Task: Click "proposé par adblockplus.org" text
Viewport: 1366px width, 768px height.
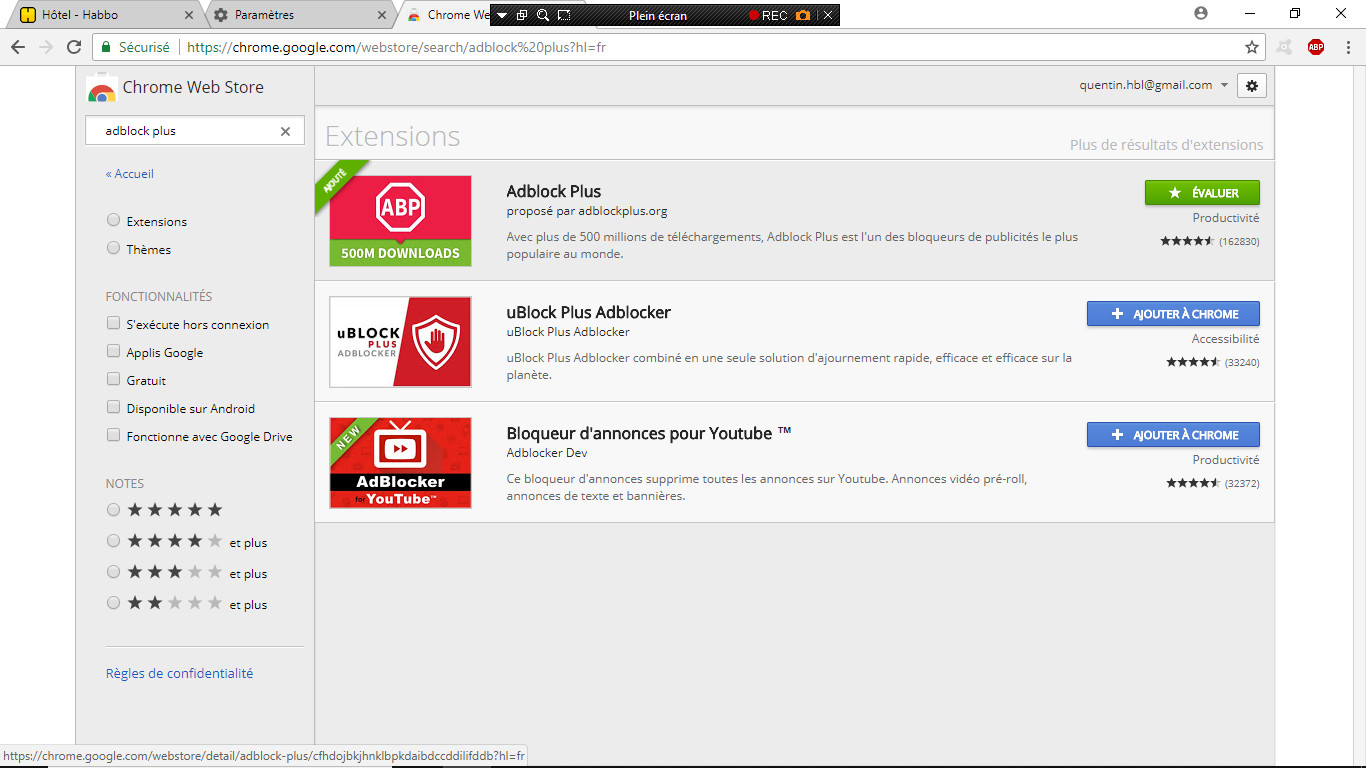Action: pos(587,211)
